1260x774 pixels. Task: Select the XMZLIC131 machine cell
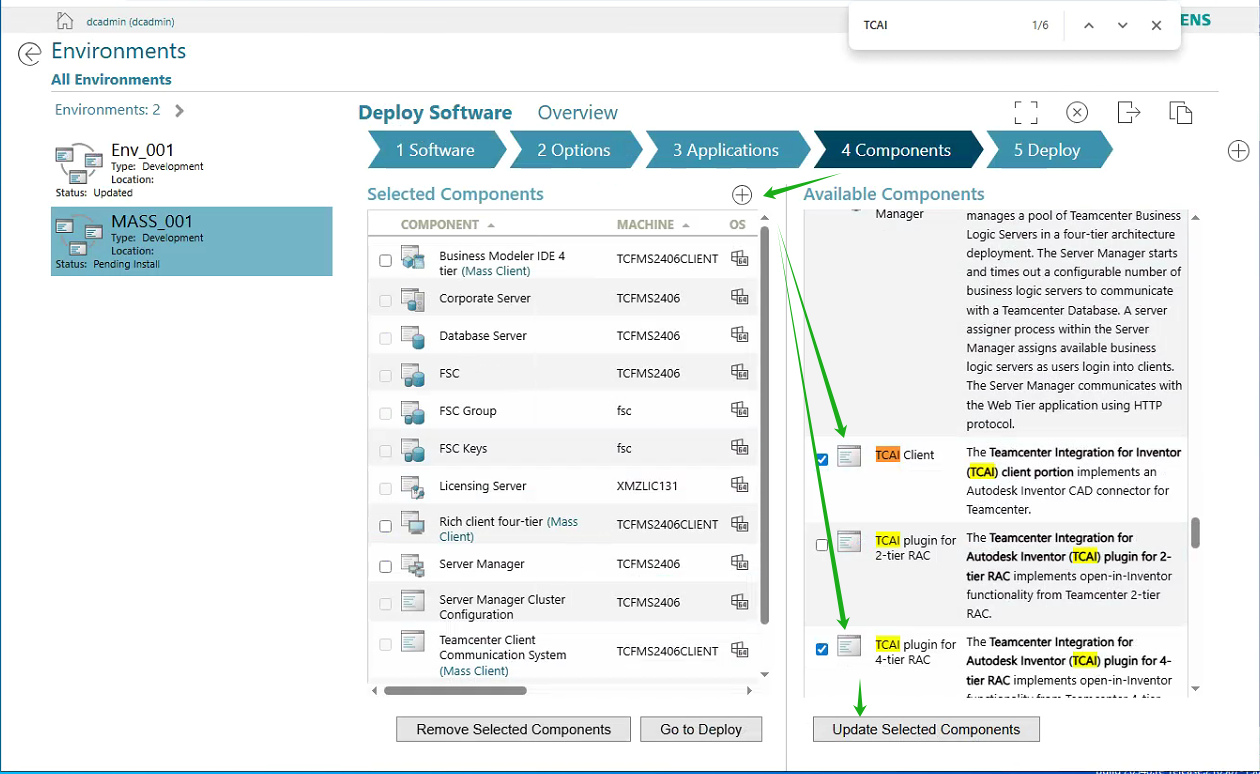pos(647,487)
